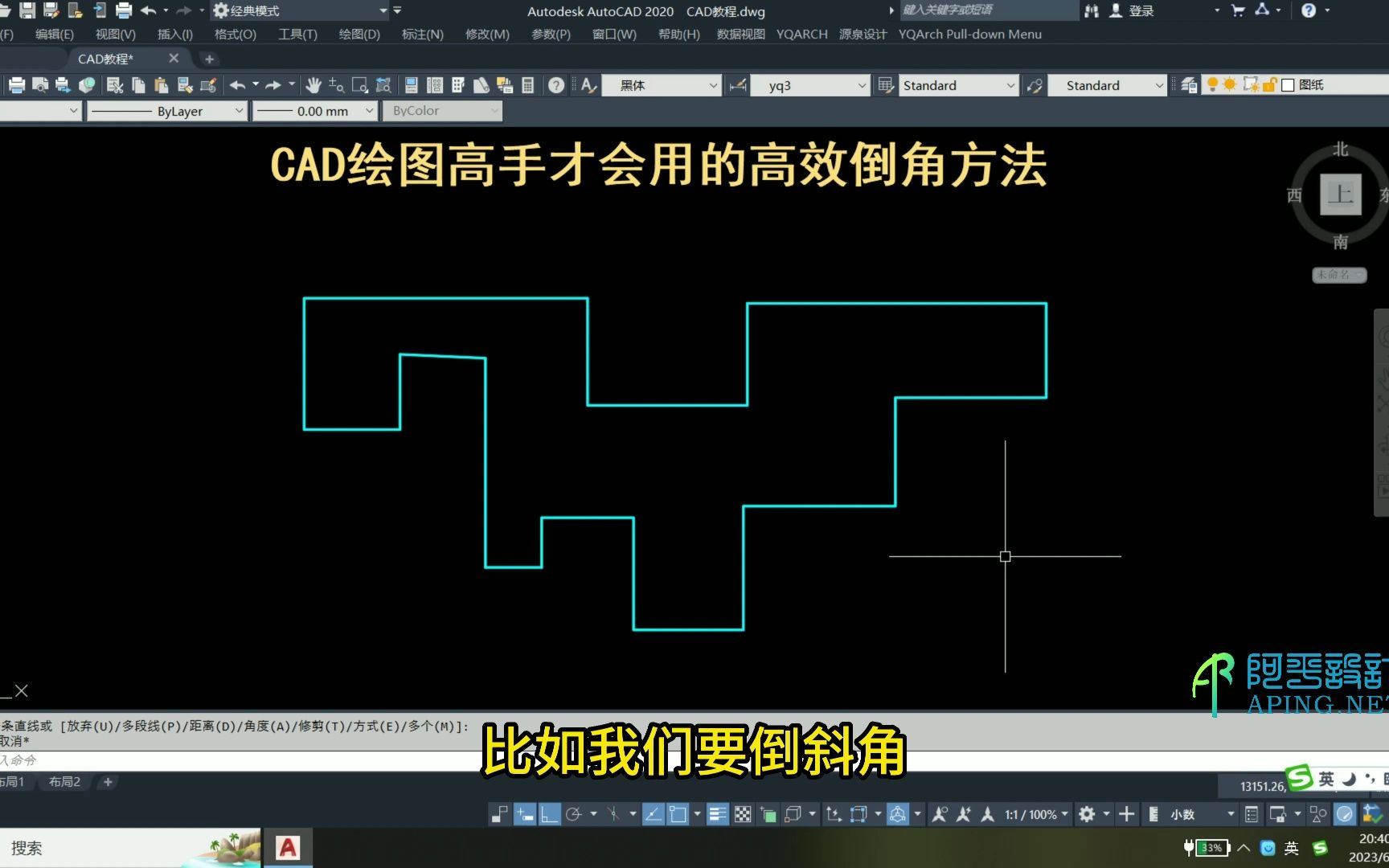
Task: Open Layer Properties Manager icon
Action: pos(1189,85)
